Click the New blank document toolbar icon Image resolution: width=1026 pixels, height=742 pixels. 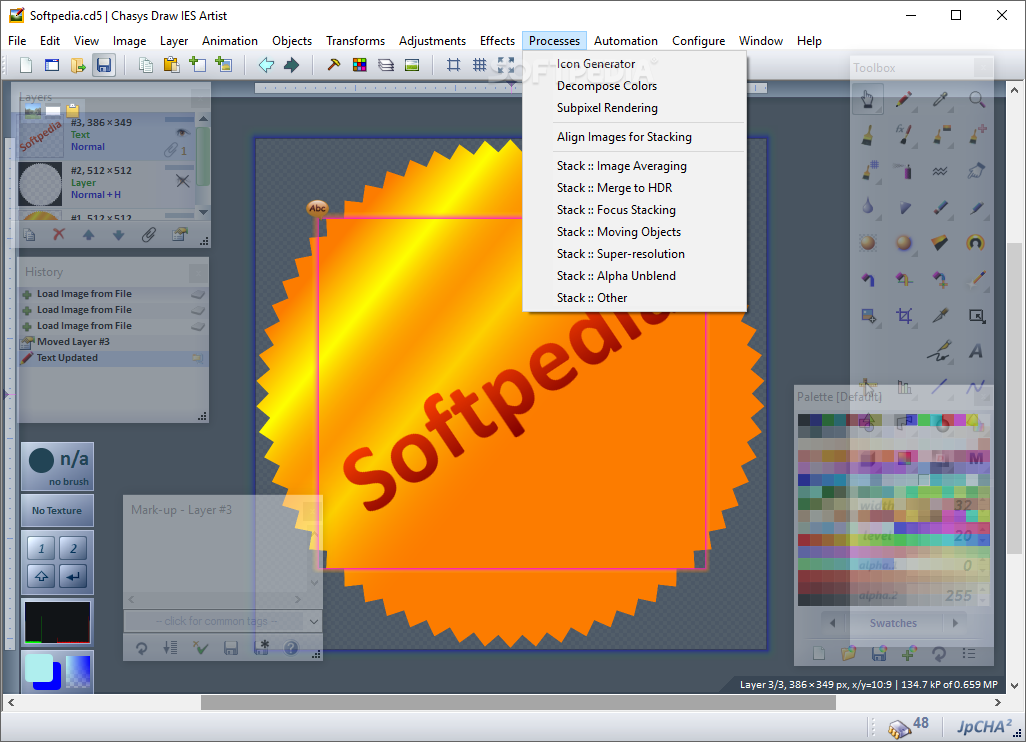click(x=26, y=65)
